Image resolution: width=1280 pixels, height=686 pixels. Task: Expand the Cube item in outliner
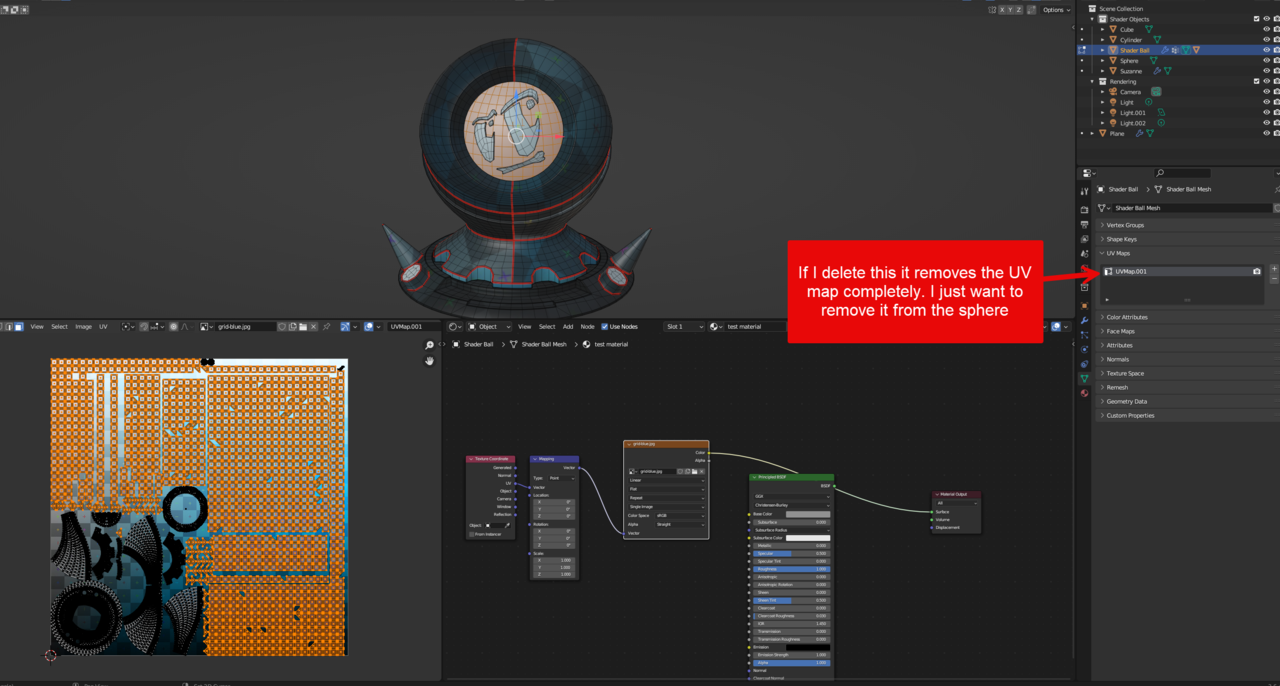click(x=1103, y=30)
